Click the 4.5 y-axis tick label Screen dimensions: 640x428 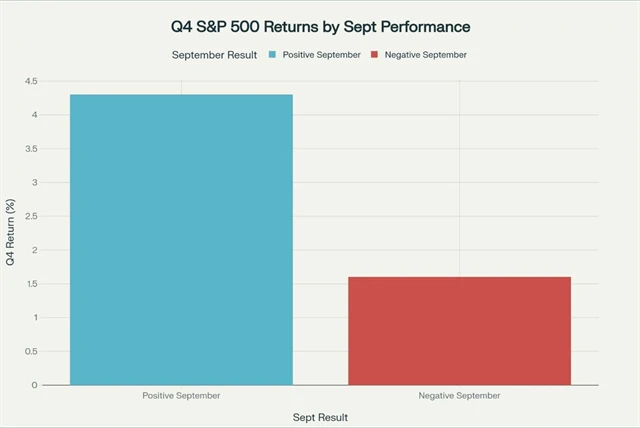click(x=31, y=81)
